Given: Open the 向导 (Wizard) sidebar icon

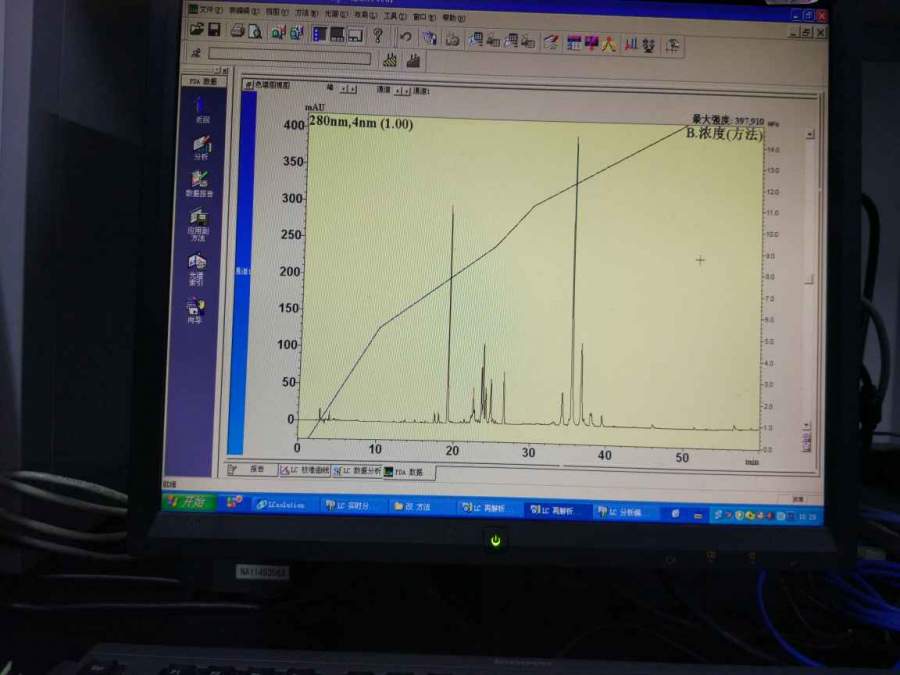Looking at the screenshot, I should point(195,311).
